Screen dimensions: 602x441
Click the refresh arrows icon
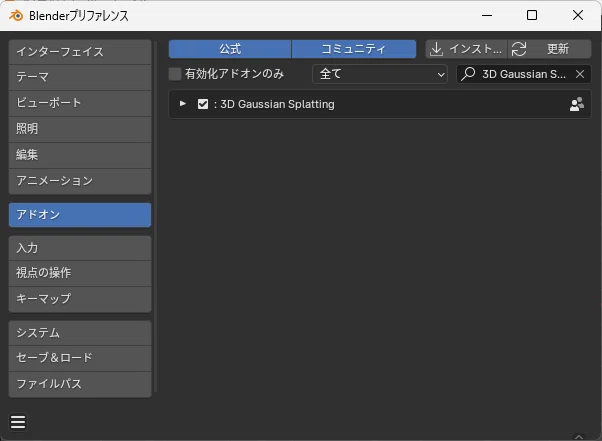(519, 49)
